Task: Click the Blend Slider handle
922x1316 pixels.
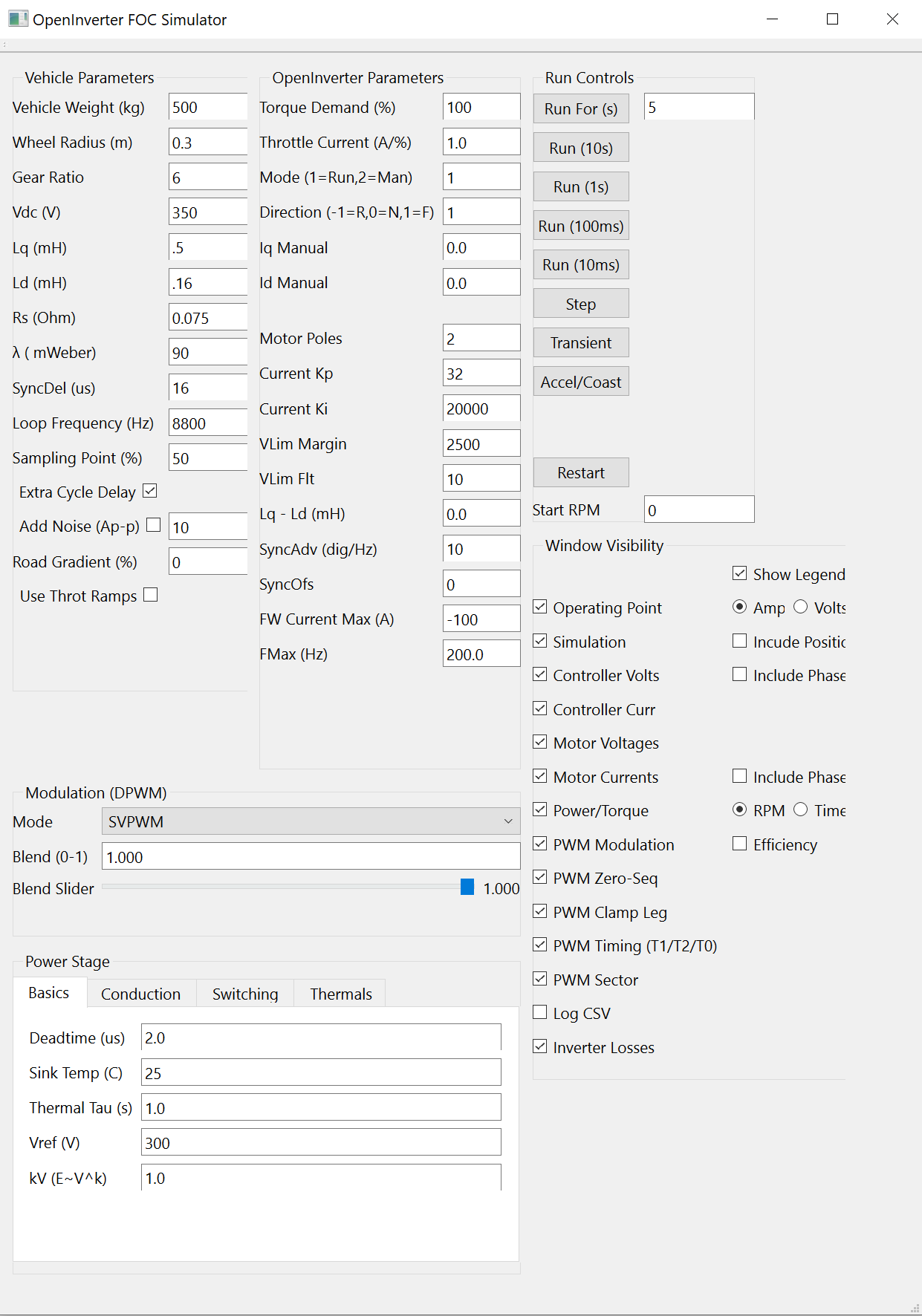Action: click(467, 887)
